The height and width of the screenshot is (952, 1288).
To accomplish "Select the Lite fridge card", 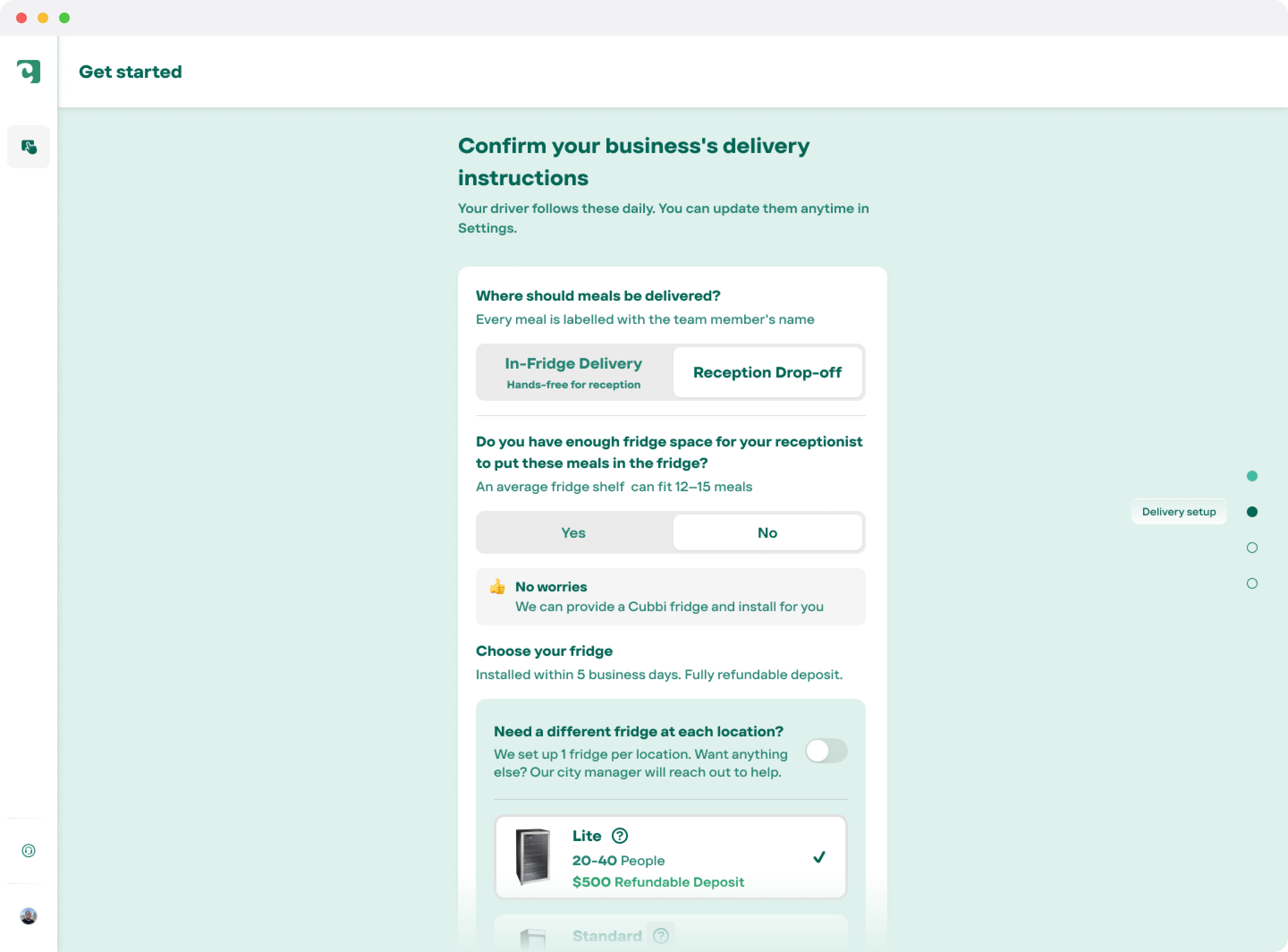I will [671, 857].
